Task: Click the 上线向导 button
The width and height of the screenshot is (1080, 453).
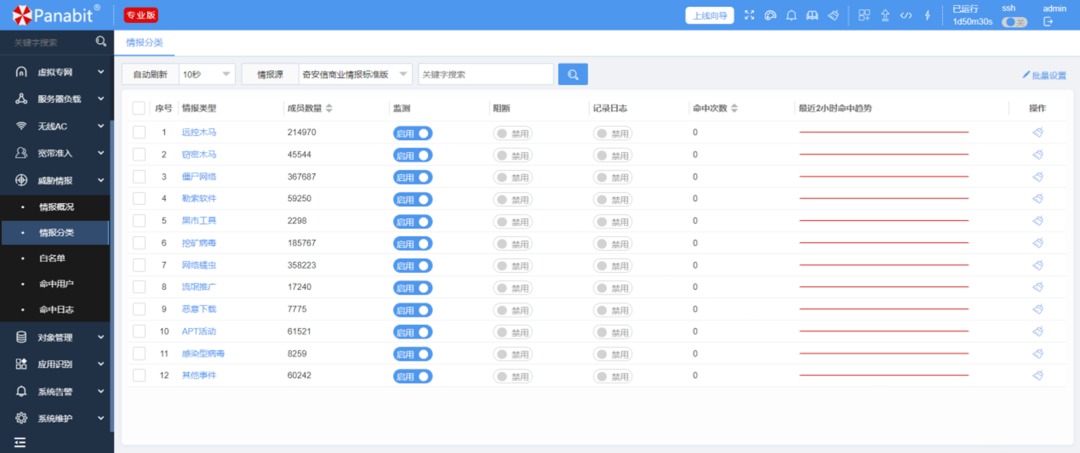Action: pyautogui.click(x=709, y=16)
